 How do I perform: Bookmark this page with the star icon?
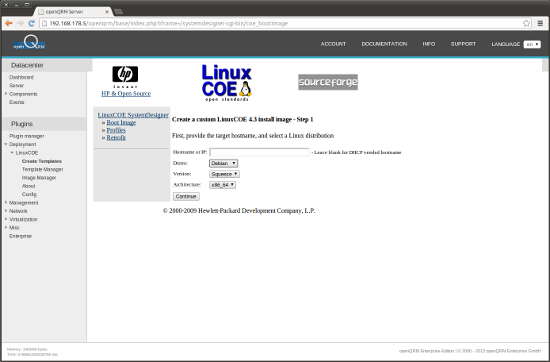point(526,23)
